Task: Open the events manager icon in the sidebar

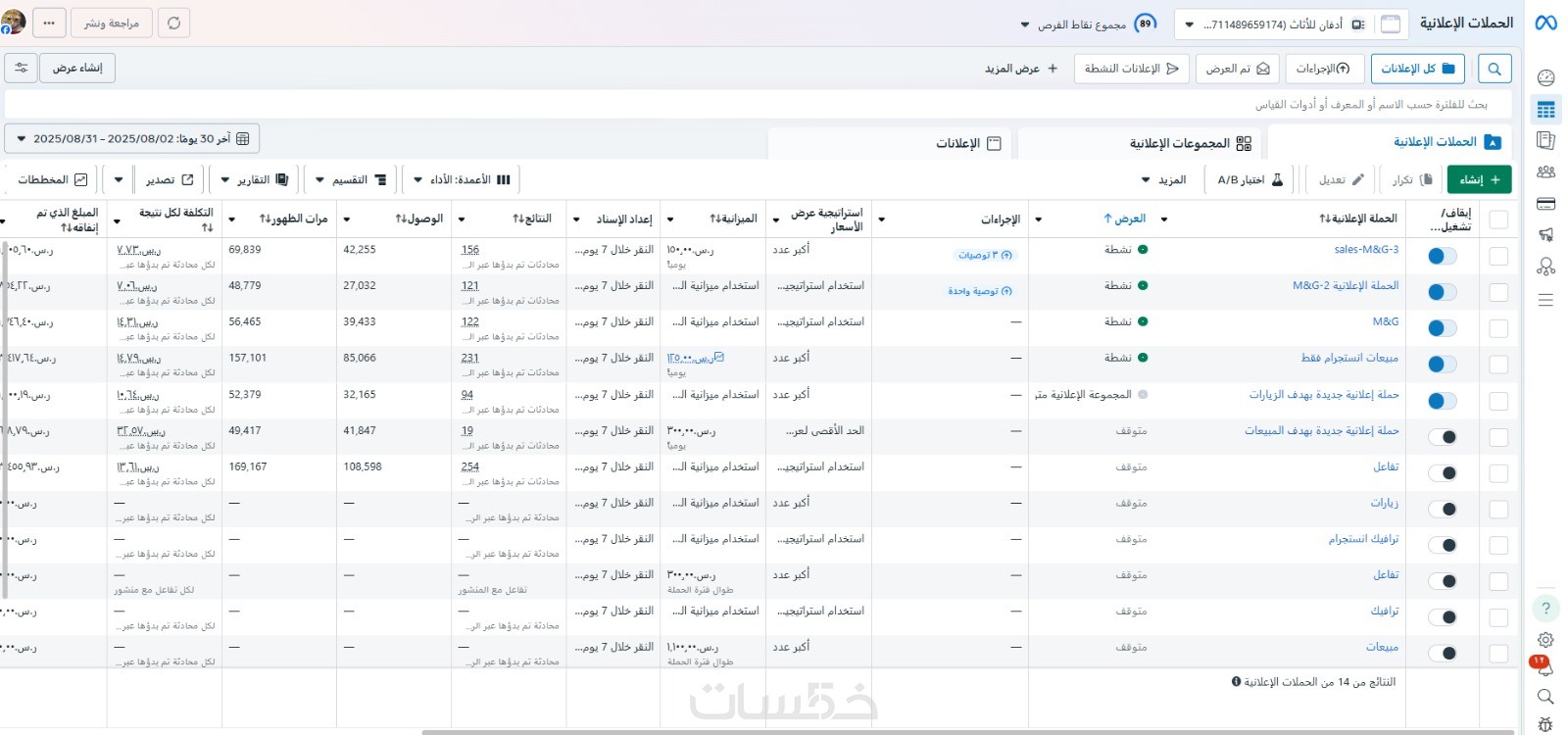Action: [1545, 267]
